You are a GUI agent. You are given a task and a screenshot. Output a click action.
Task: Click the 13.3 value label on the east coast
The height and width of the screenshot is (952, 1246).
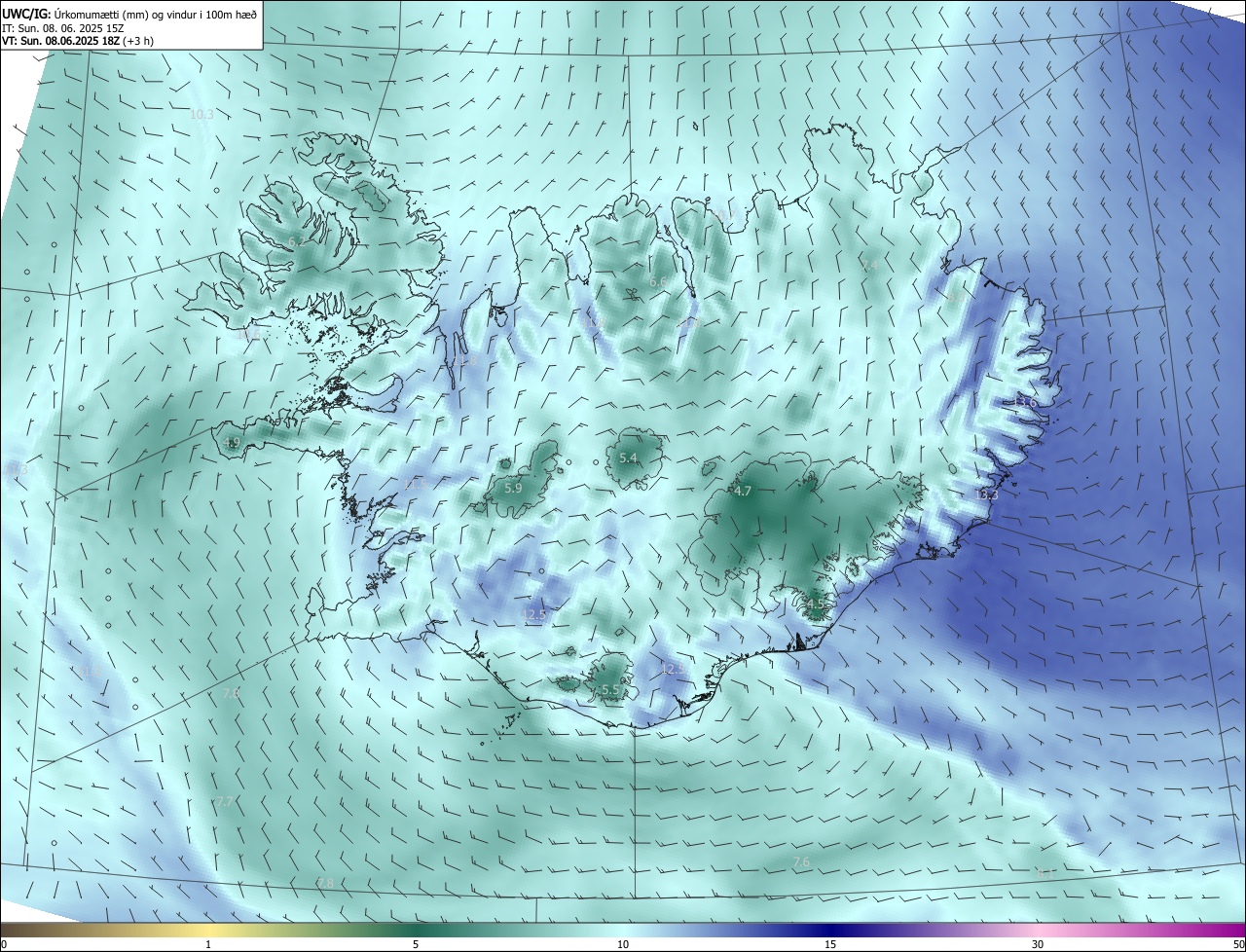tap(986, 494)
